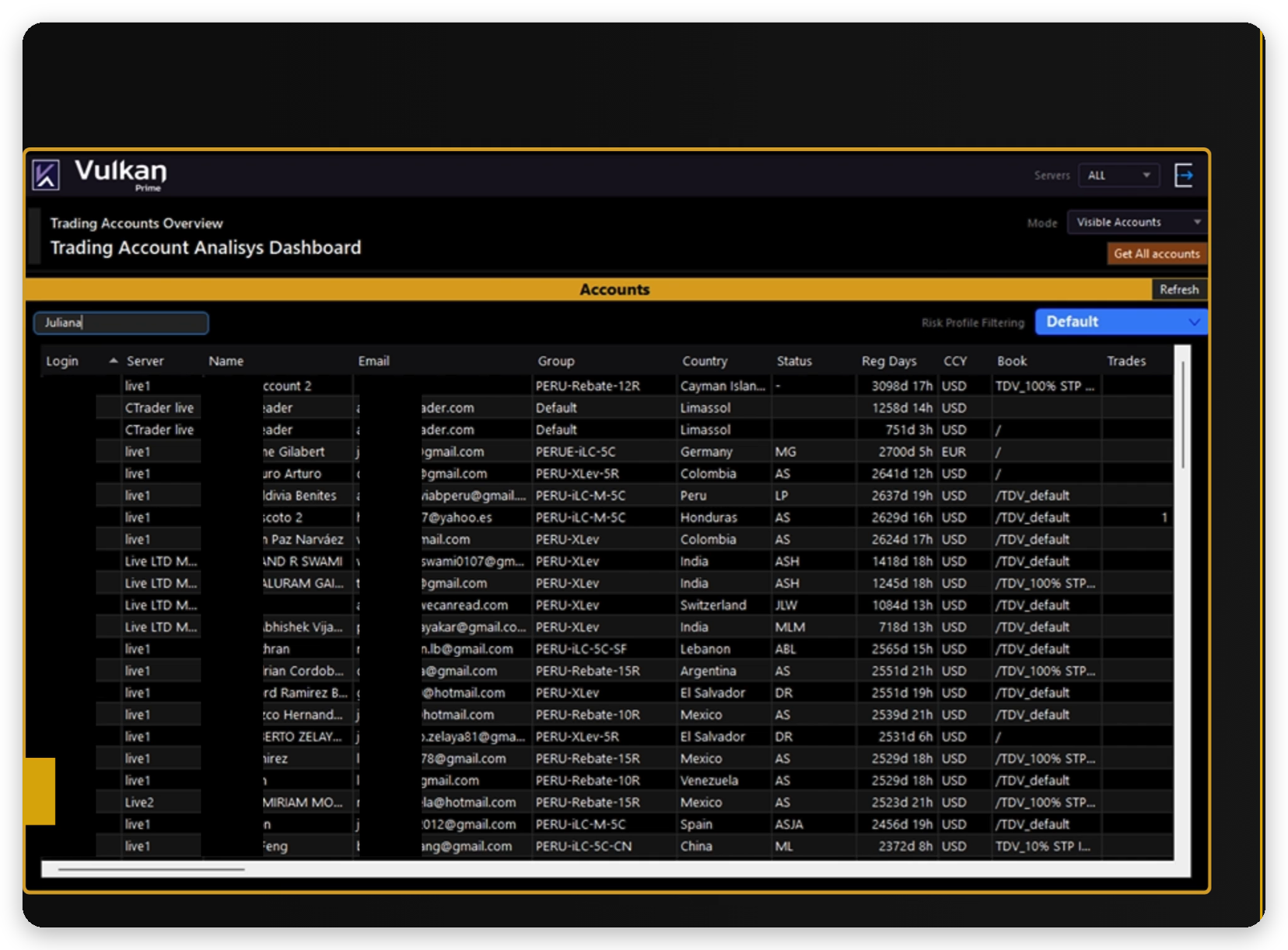
Task: Sort by the Book column header
Action: tap(1012, 361)
